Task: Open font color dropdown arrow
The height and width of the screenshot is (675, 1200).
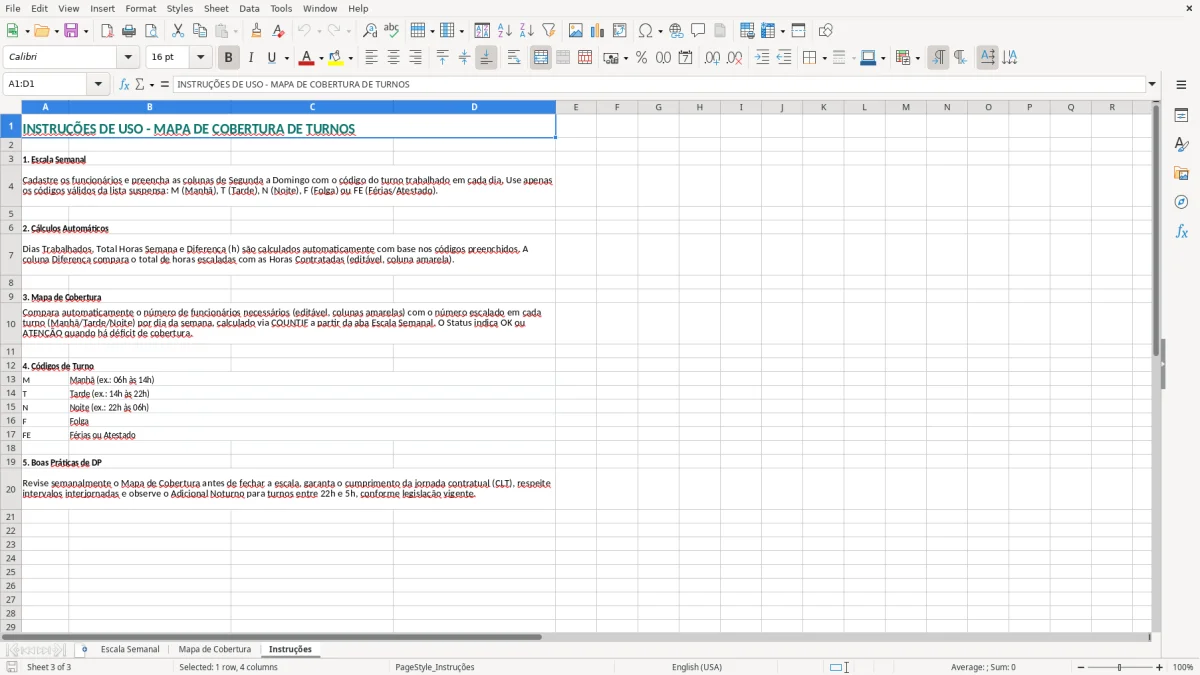Action: 320,58
